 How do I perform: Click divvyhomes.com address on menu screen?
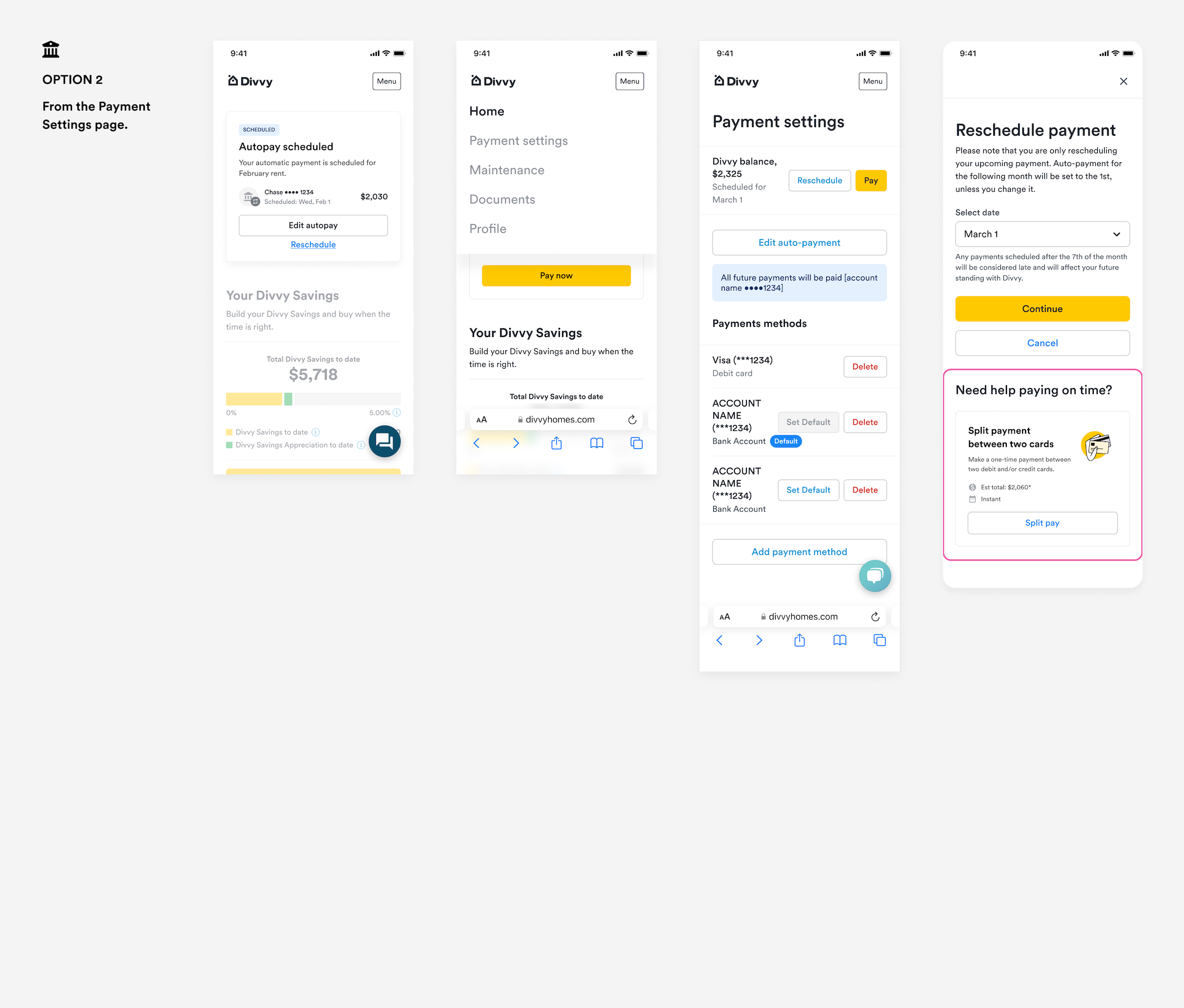556,419
